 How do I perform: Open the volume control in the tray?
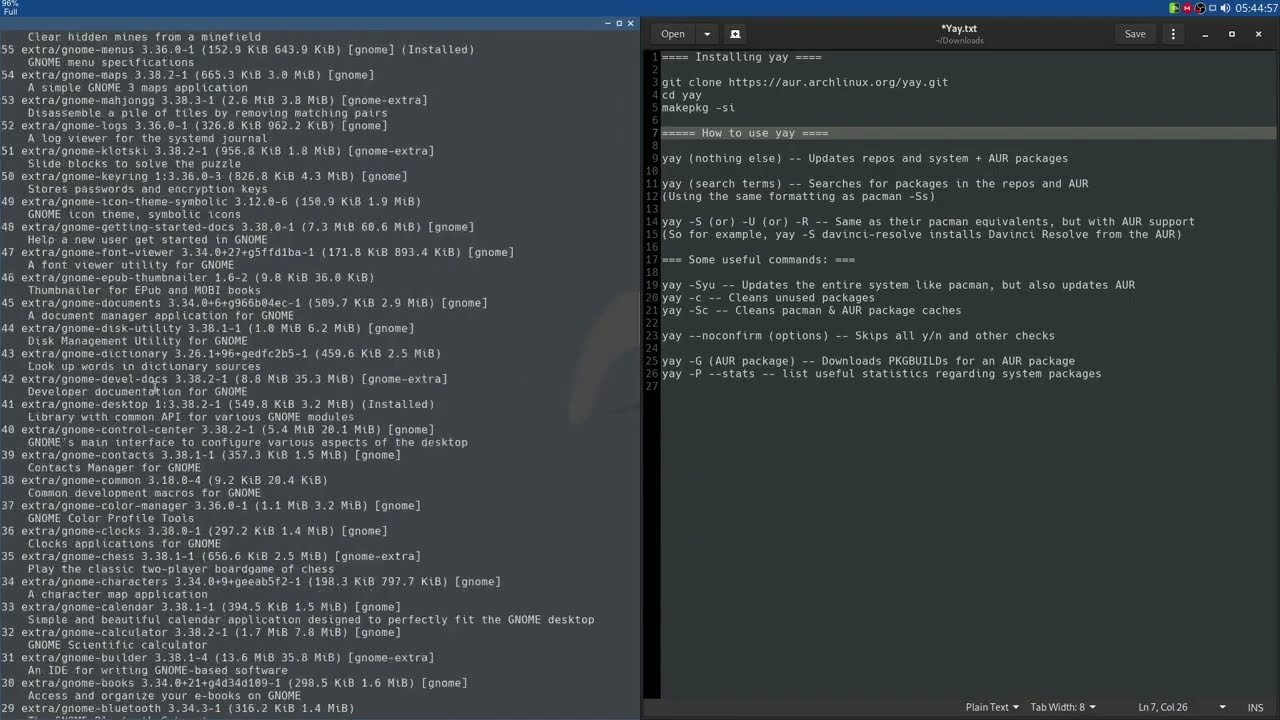1225,8
